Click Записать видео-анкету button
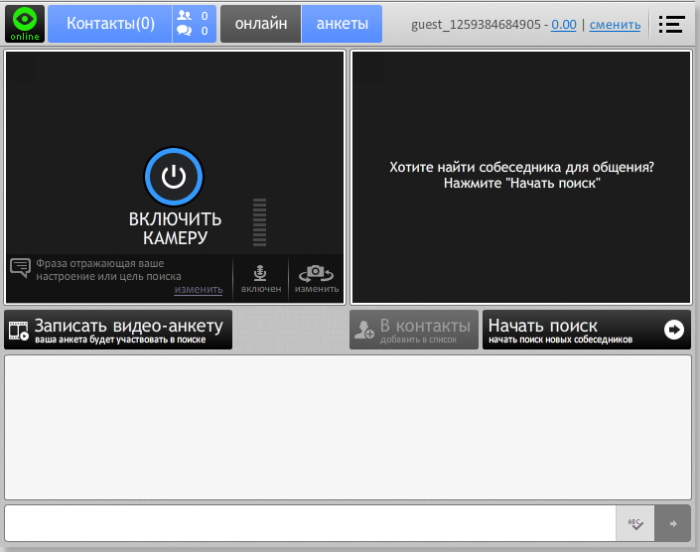This screenshot has height=552, width=700. pos(118,330)
